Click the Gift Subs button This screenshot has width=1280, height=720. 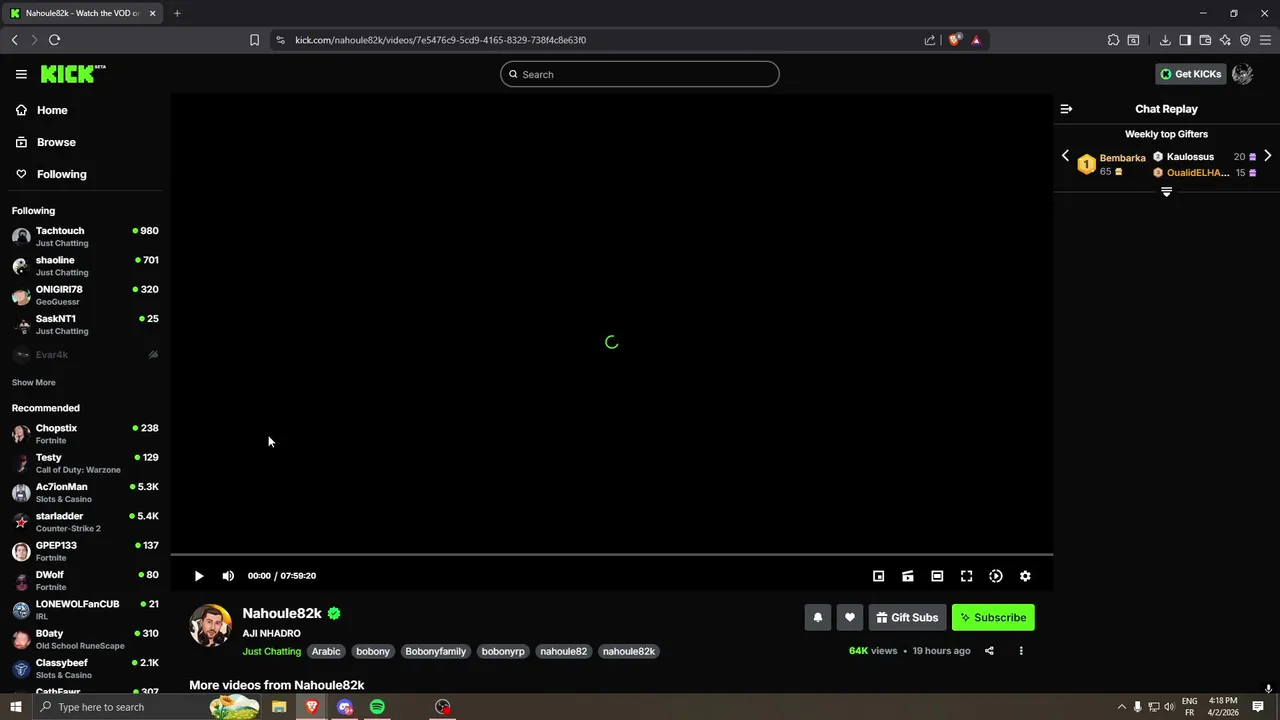pos(907,618)
